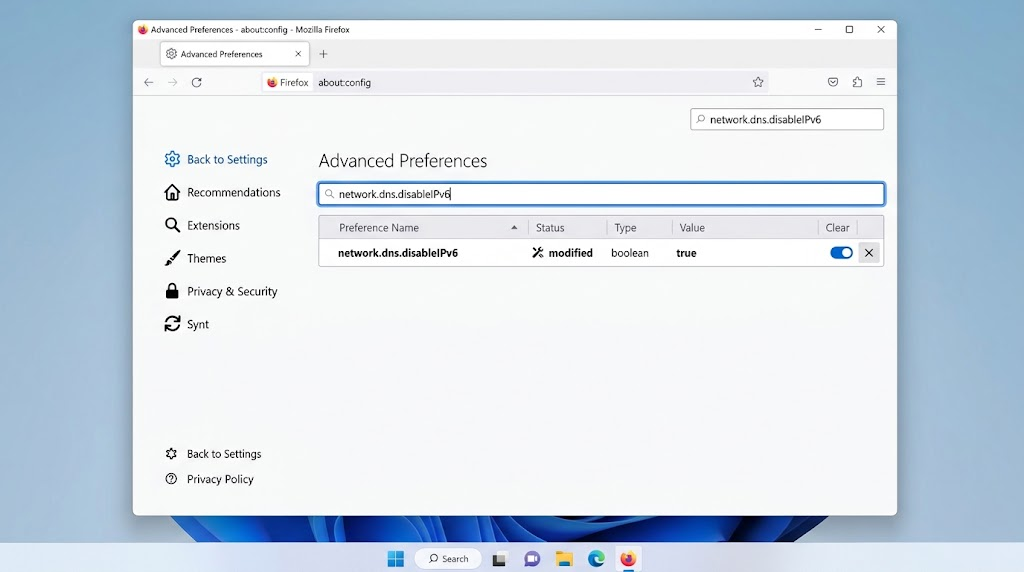Open Back to Settings with gear icon at top
Image resolution: width=1024 pixels, height=572 pixels.
[x=216, y=159]
